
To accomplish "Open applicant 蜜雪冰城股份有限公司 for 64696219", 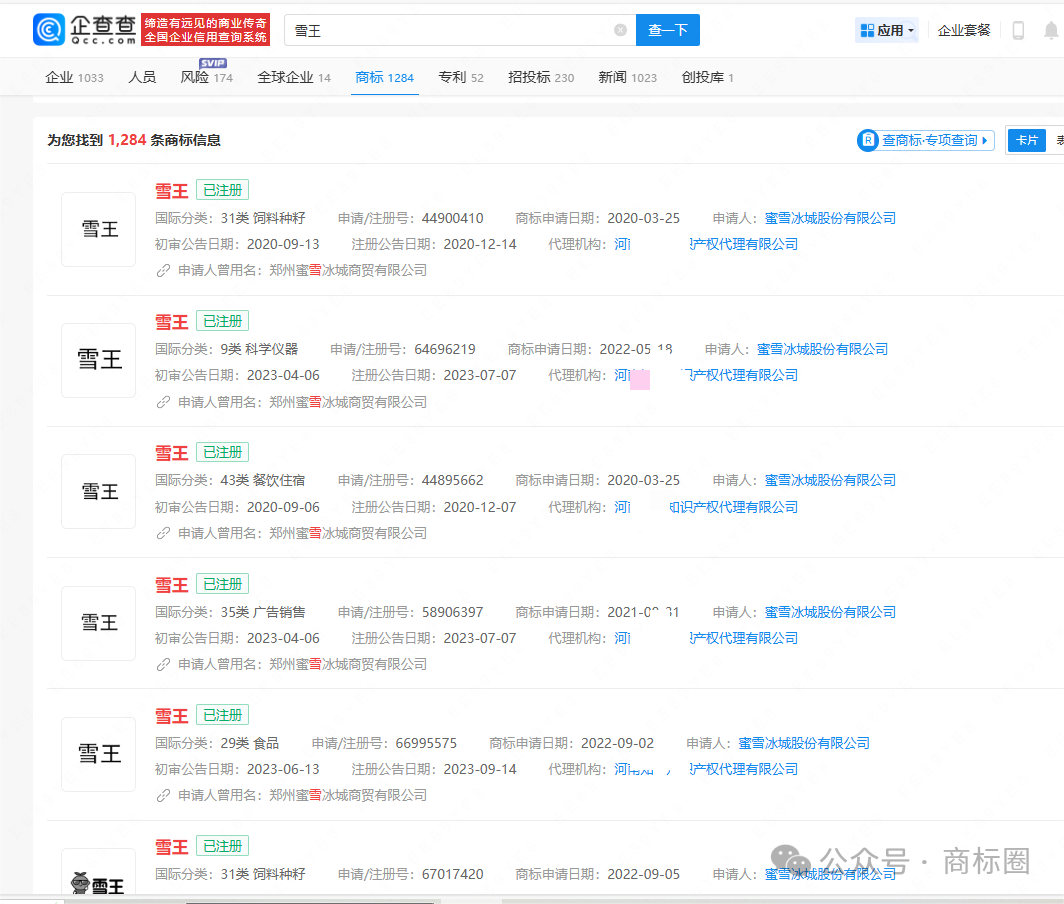I will click(x=822, y=349).
